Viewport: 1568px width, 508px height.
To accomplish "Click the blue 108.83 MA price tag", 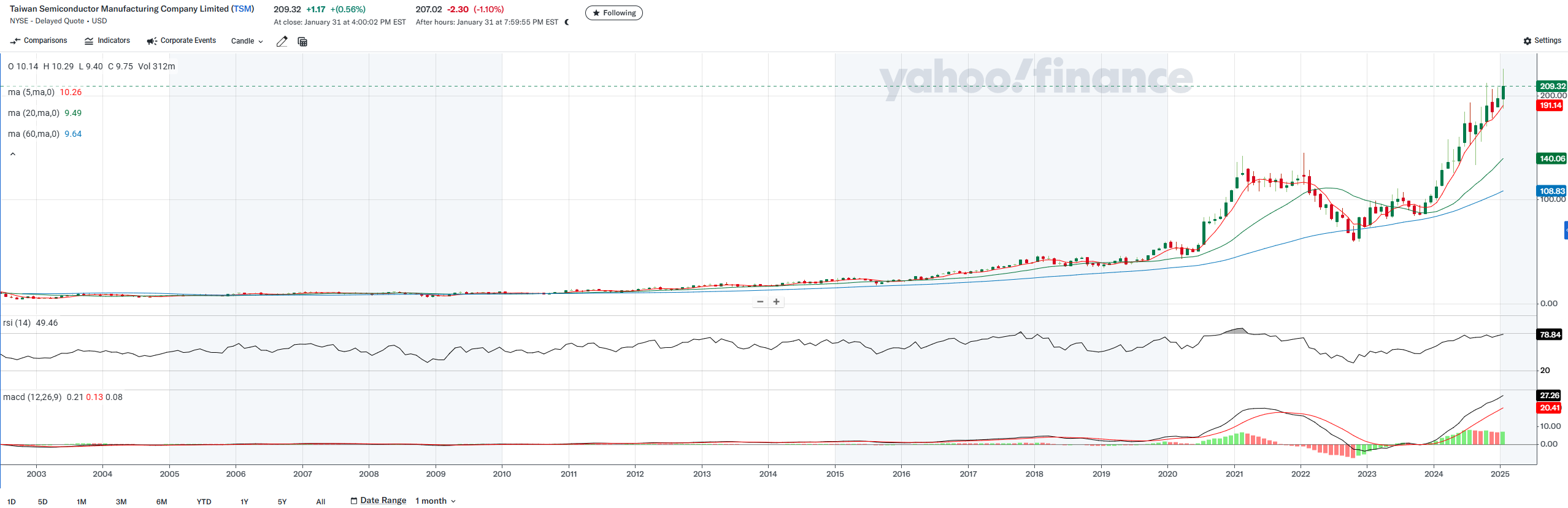I will click(x=1551, y=191).
